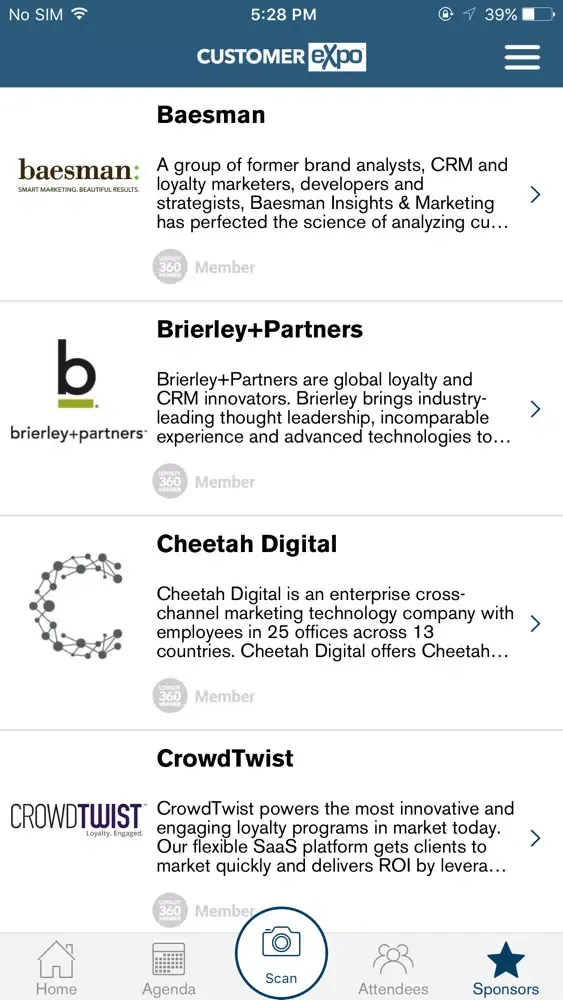This screenshot has width=563, height=1000.
Task: Tap the CrowdTwist logo
Action: pos(78,820)
